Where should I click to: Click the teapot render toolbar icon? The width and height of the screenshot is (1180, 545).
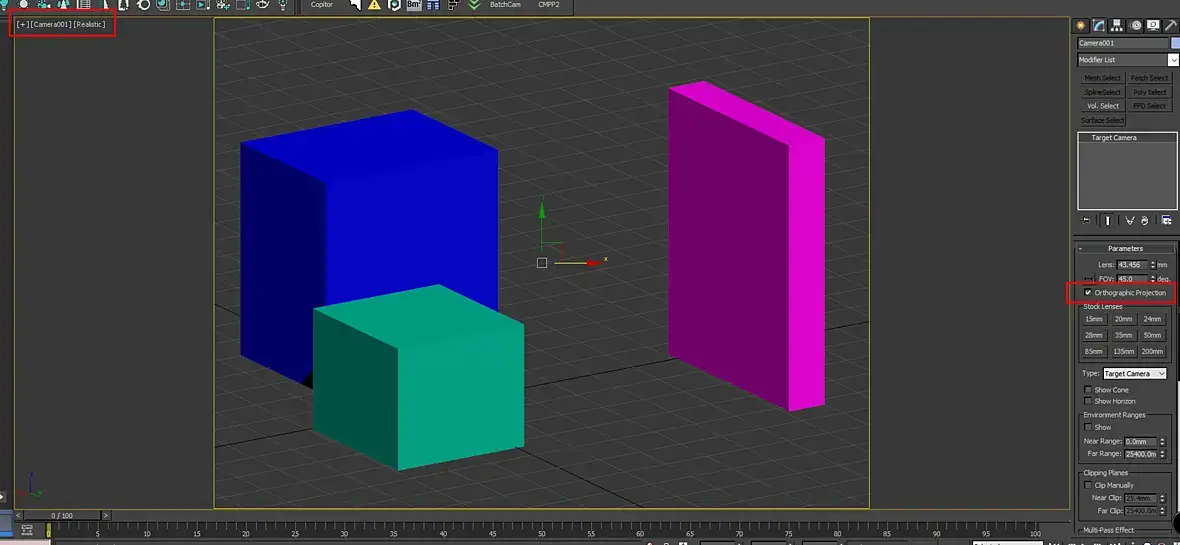263,5
